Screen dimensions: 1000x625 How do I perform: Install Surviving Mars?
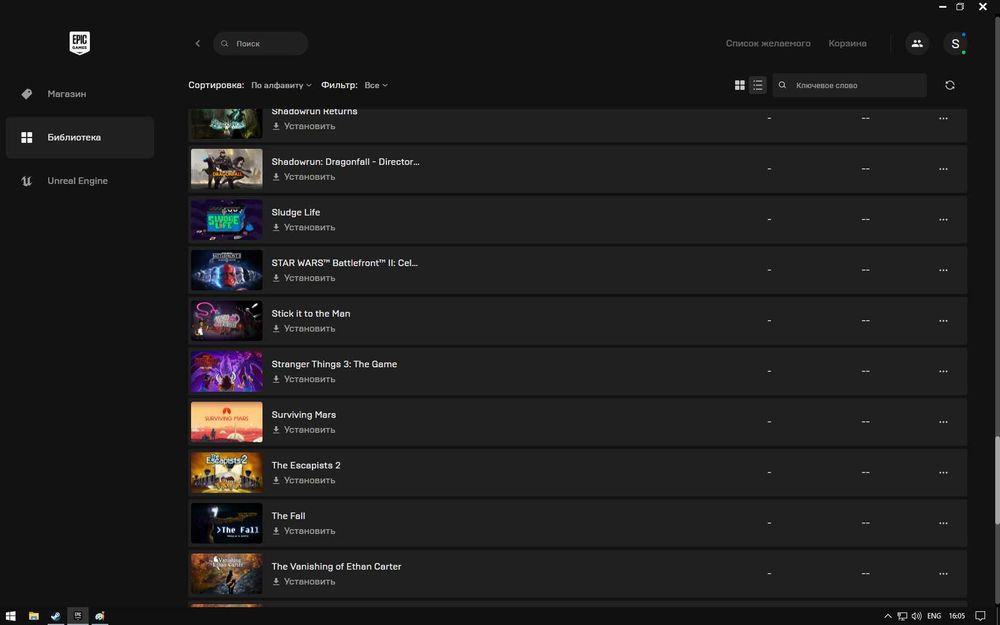pos(304,430)
